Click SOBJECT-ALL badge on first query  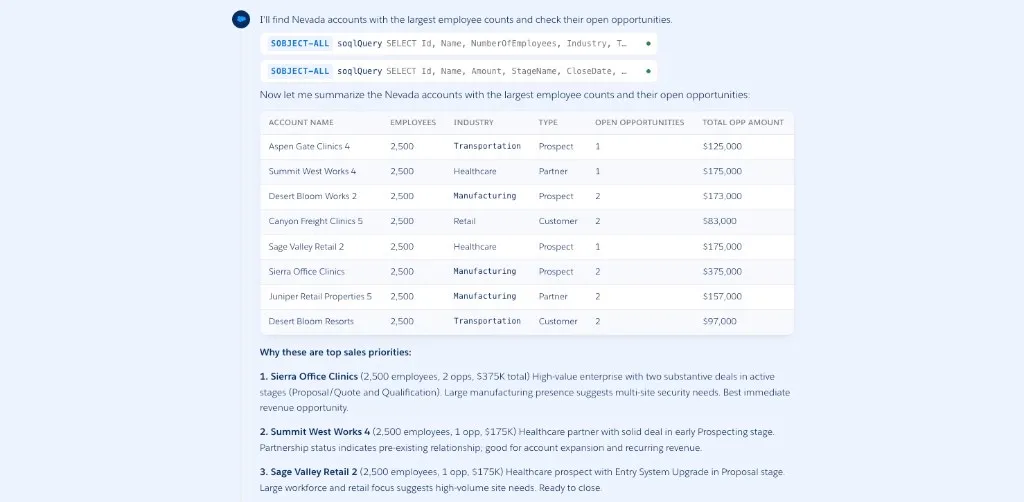click(300, 44)
